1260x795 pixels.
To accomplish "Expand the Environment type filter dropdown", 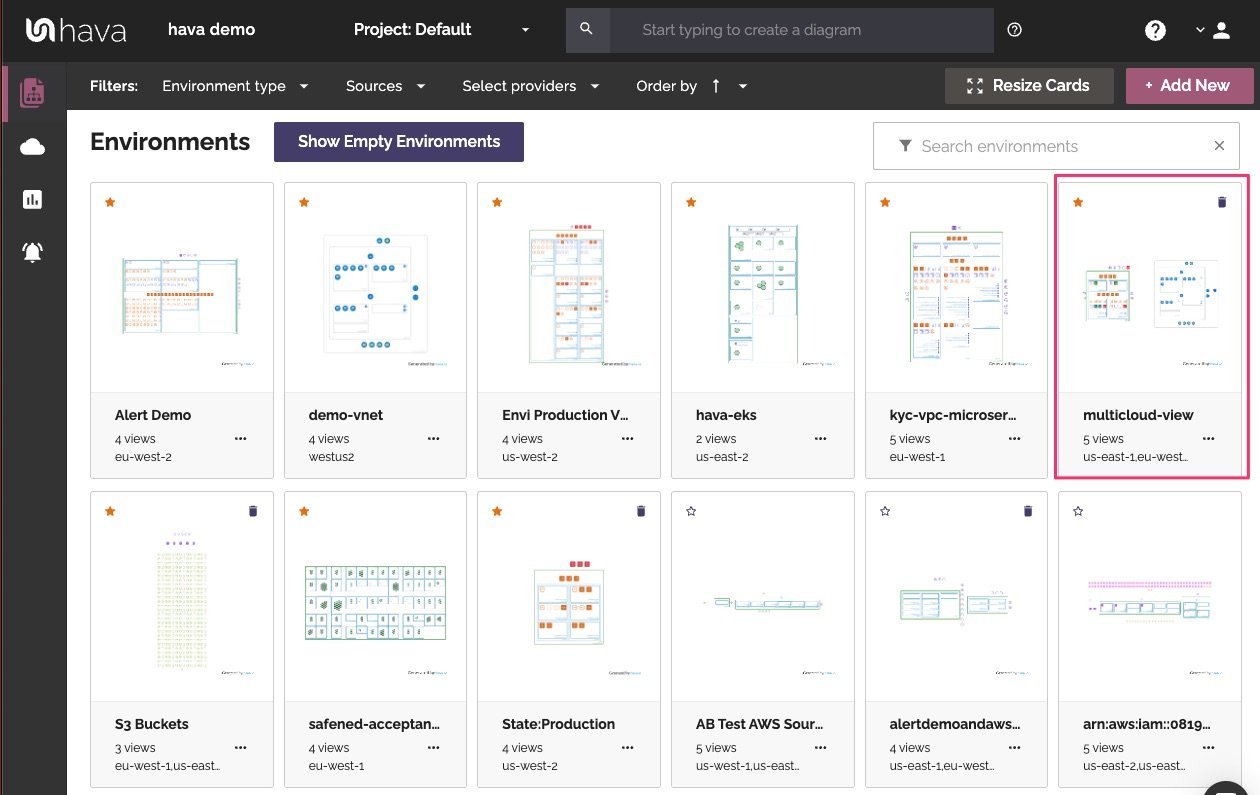I will tap(236, 86).
